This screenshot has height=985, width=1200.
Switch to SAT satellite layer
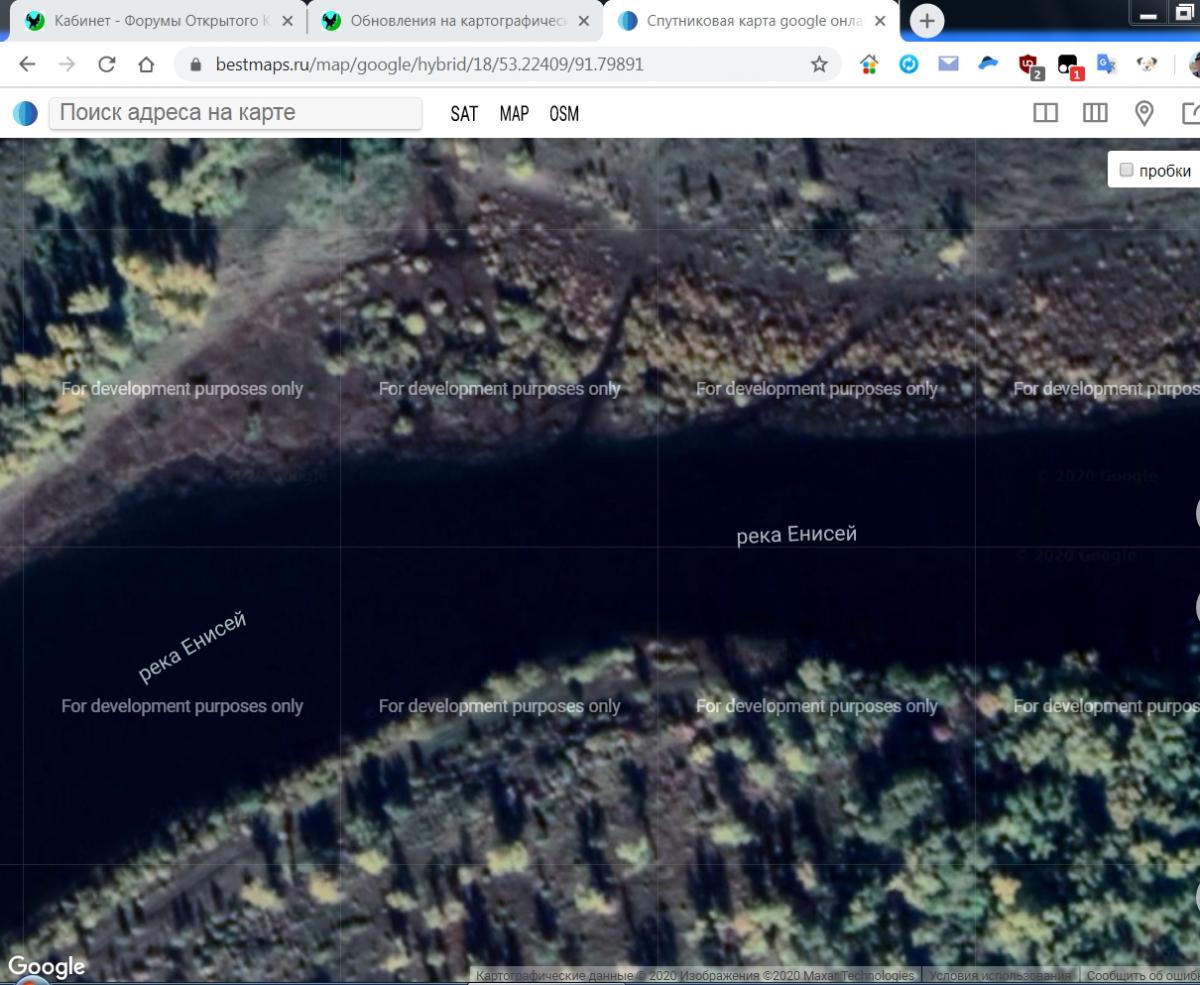coord(464,114)
